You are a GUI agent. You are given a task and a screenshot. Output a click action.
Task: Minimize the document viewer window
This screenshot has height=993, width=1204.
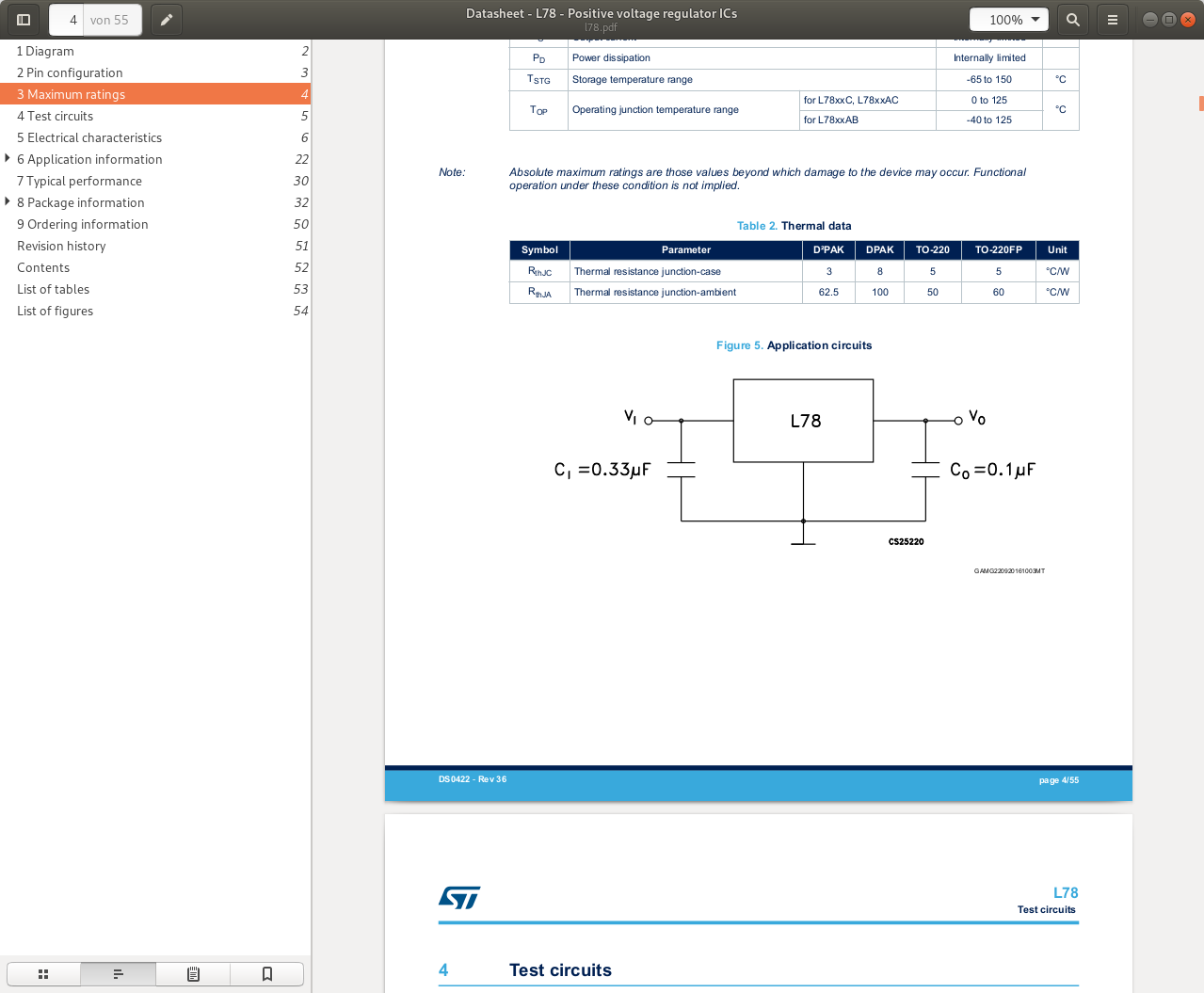1149,20
